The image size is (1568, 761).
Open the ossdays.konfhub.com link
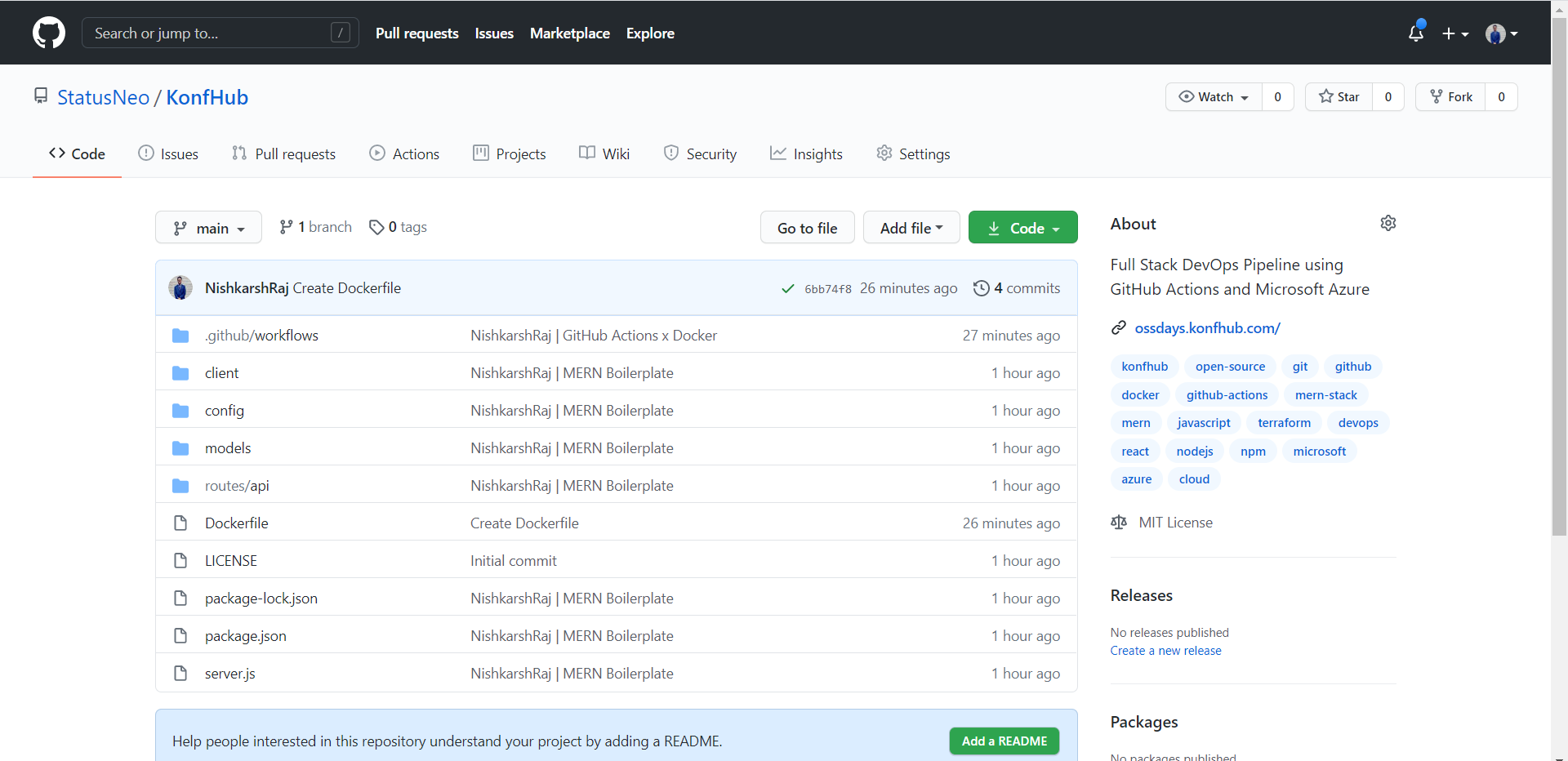coord(1207,327)
